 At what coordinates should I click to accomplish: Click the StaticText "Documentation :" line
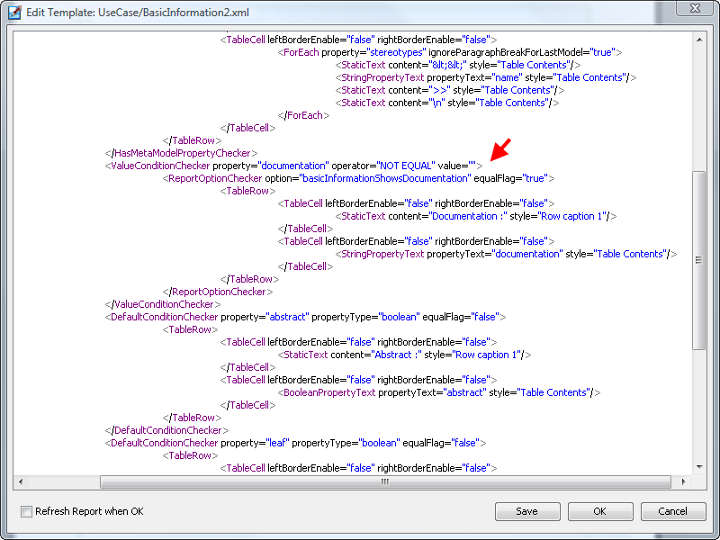[x=476, y=216]
